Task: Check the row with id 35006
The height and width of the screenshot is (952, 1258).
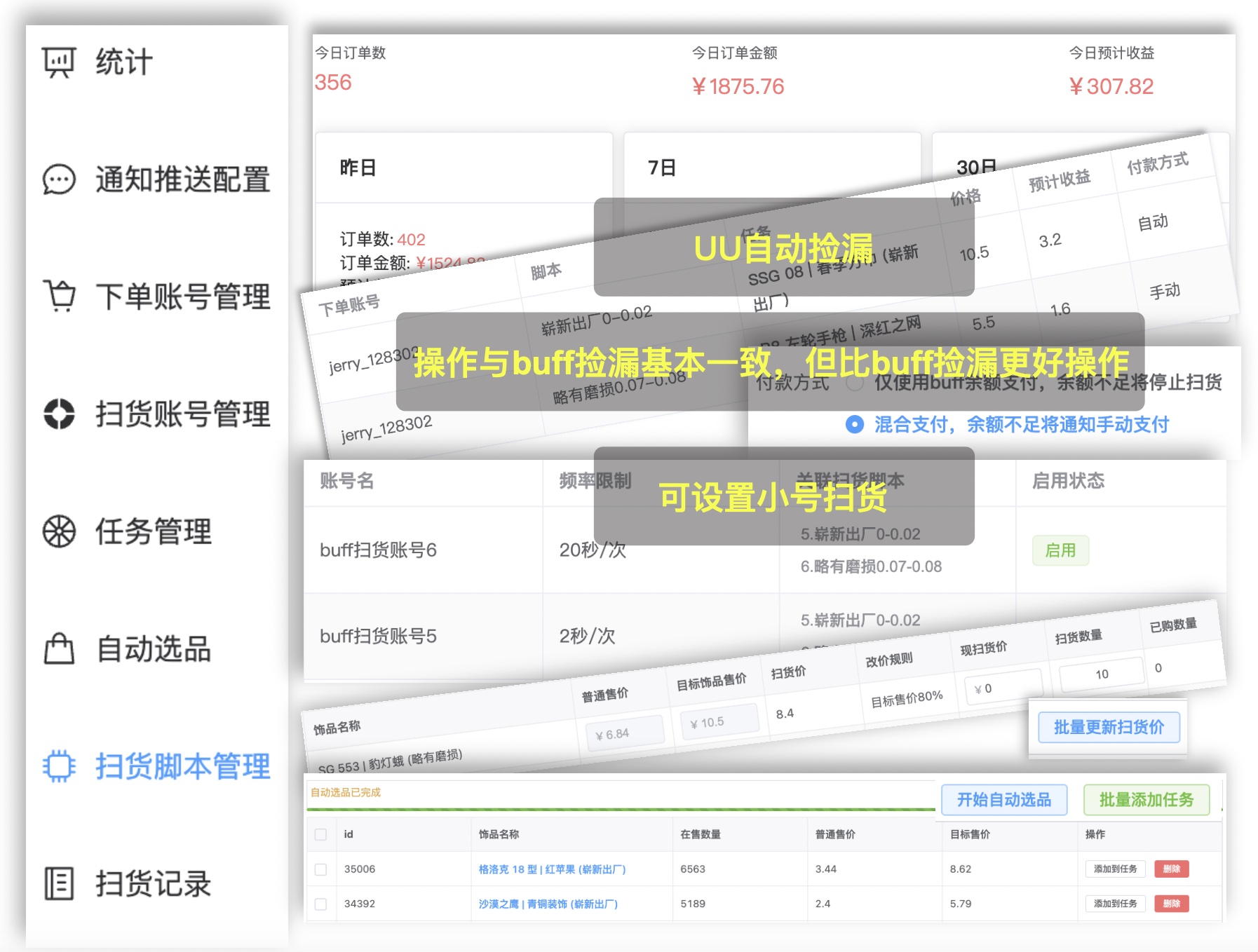Action: pyautogui.click(x=320, y=869)
